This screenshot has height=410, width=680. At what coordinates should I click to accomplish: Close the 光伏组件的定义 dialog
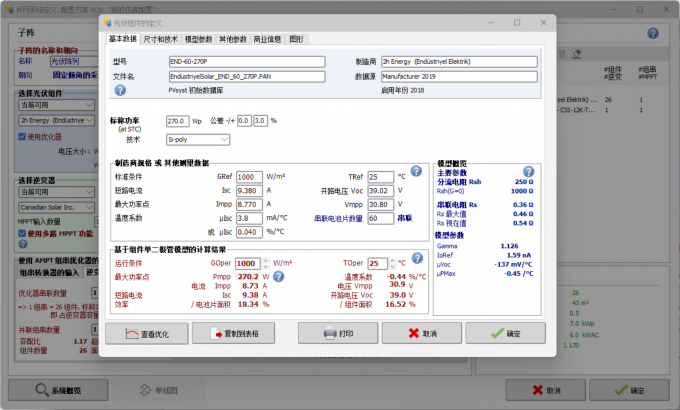(543, 23)
